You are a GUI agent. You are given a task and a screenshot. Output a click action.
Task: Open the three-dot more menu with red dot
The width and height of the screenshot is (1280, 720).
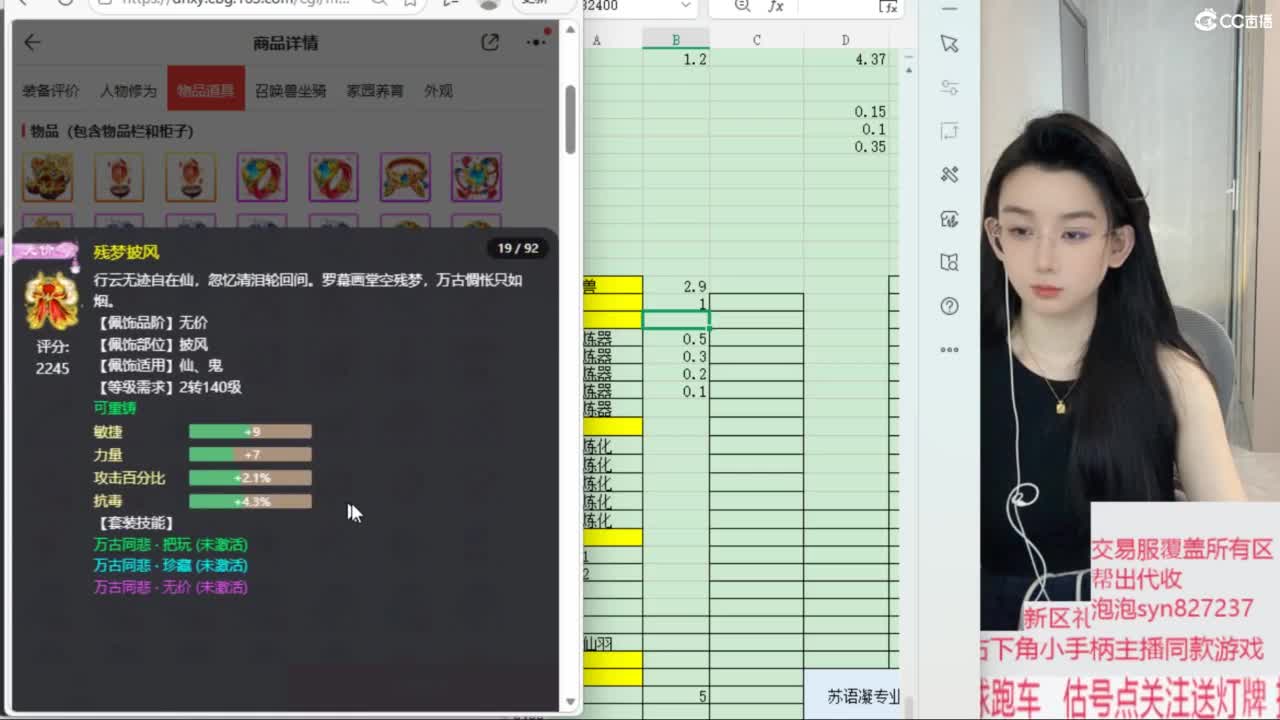click(537, 42)
